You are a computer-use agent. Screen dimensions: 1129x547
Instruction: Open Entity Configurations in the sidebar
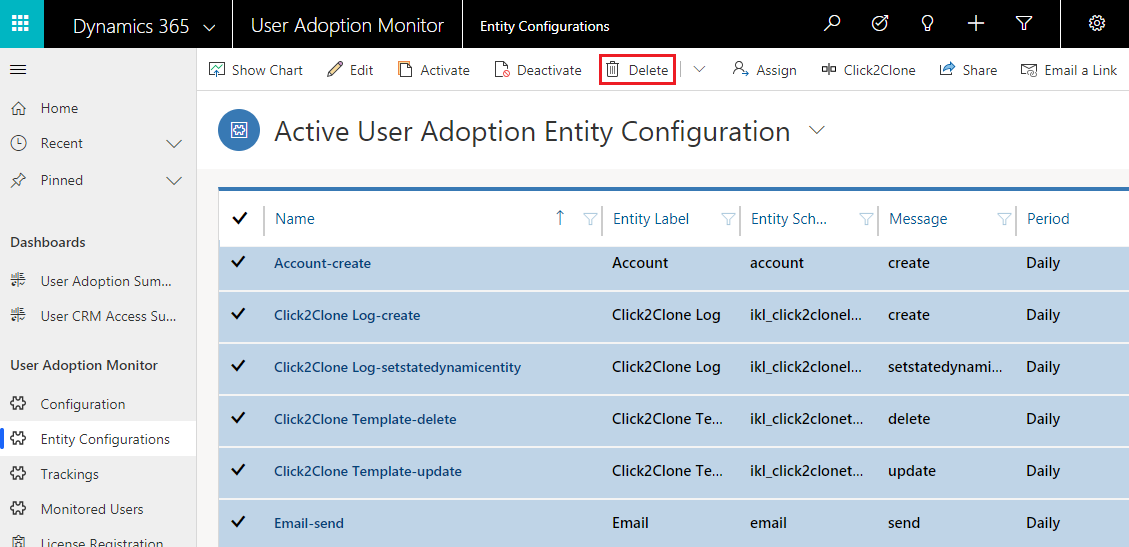tap(98, 439)
